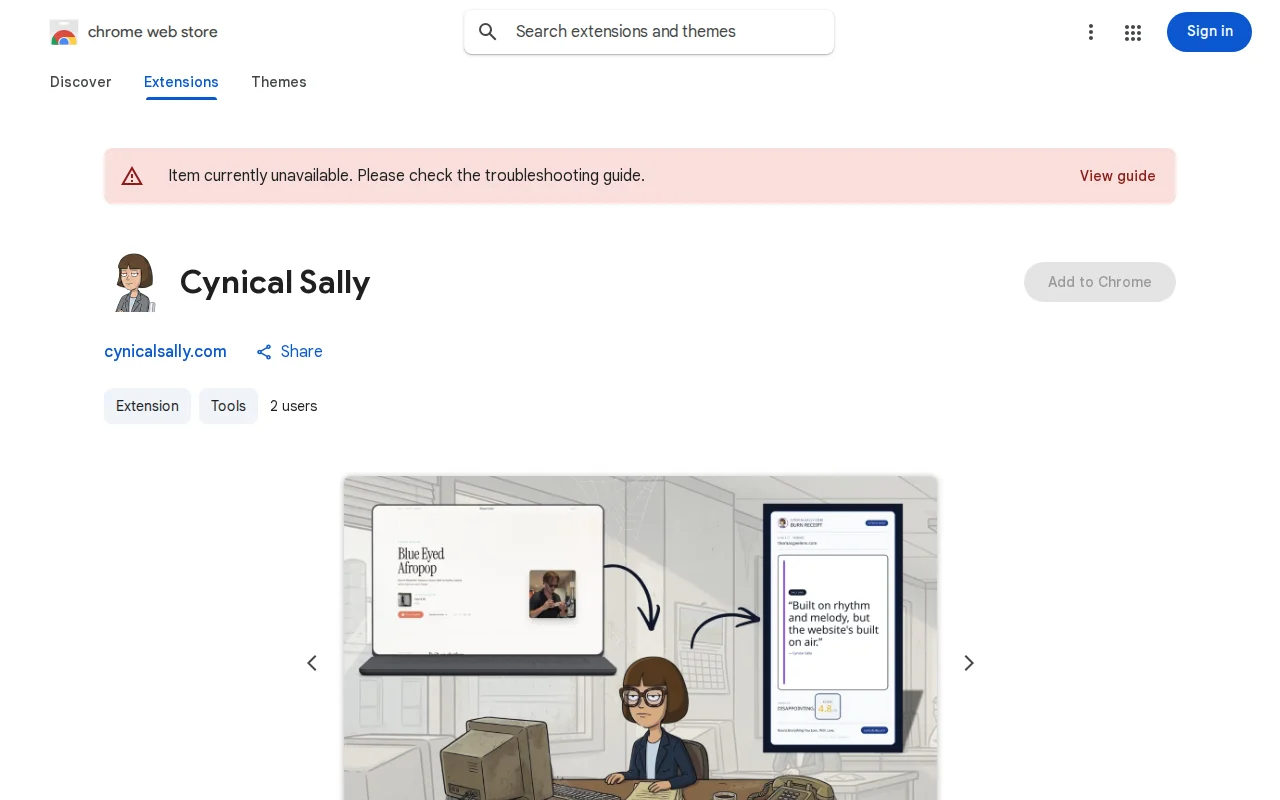
Task: Focus the Search extensions and themes field
Action: point(649,32)
